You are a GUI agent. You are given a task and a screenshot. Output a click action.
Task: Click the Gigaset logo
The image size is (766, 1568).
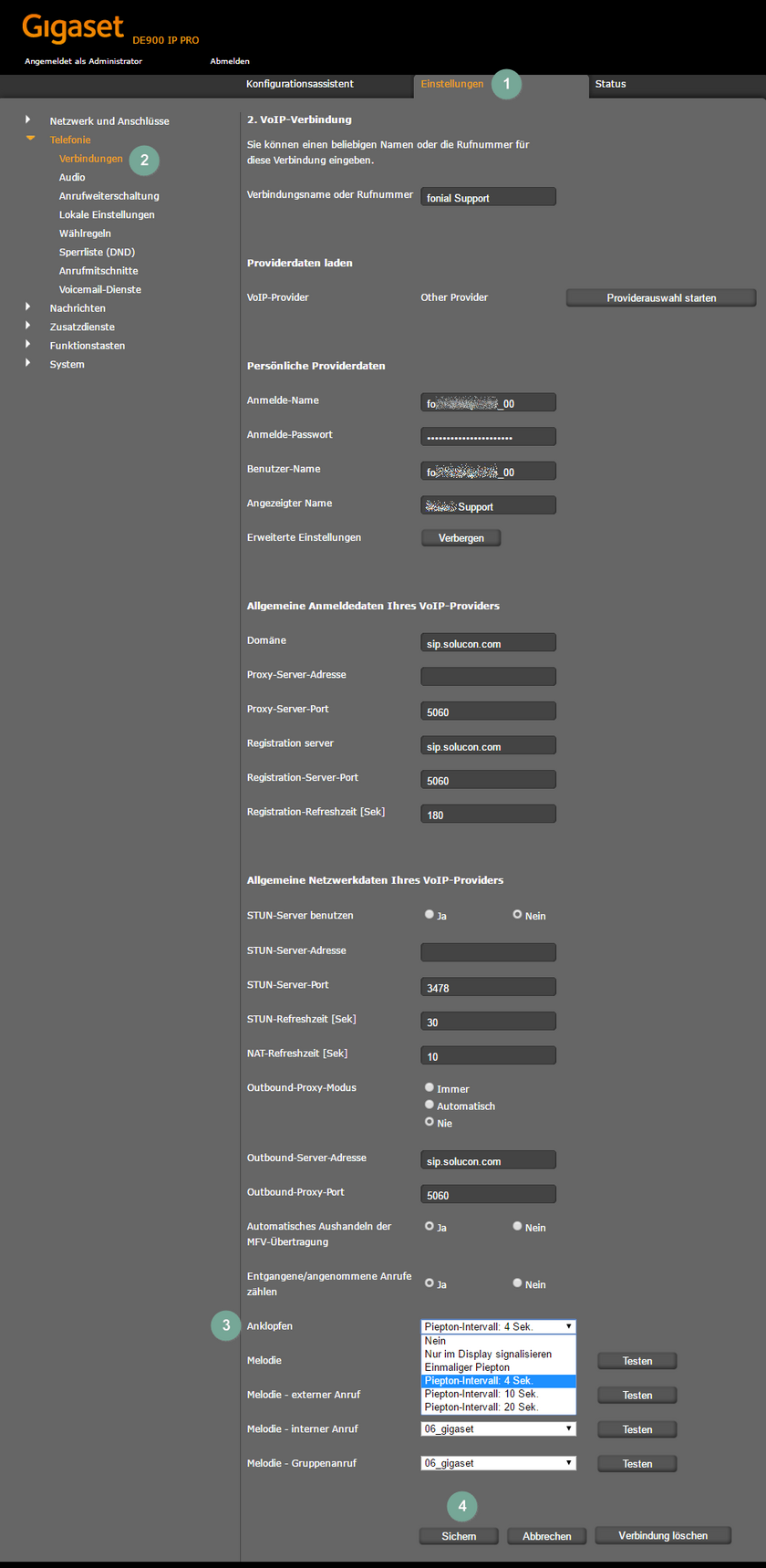[x=73, y=28]
